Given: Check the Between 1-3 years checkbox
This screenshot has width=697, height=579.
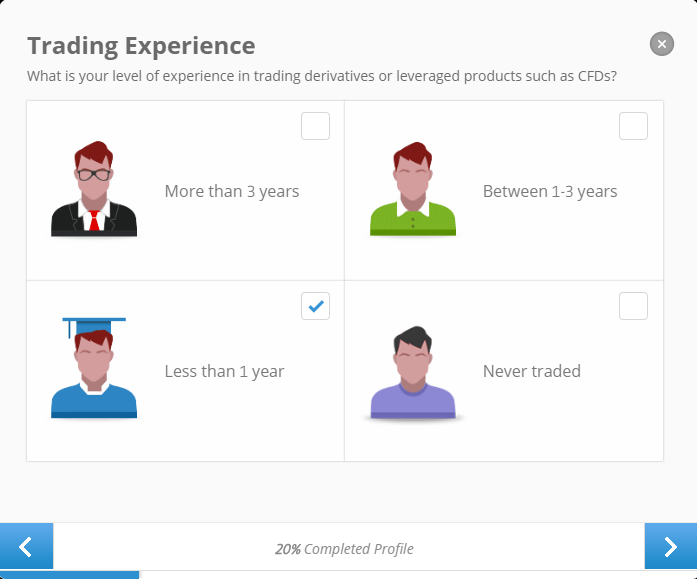Looking at the screenshot, I should coord(633,126).
